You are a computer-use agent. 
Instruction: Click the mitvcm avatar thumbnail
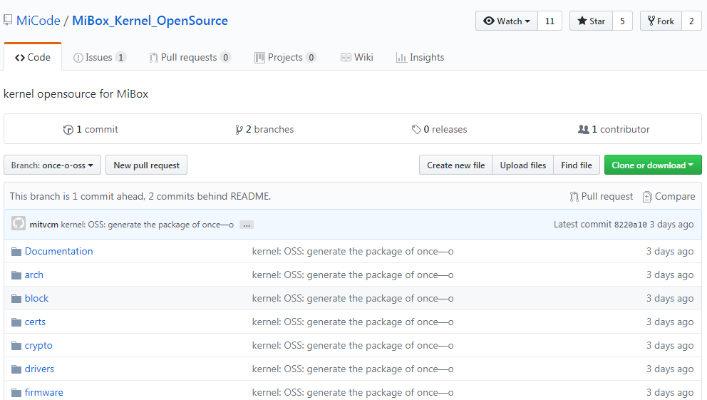click(x=18, y=224)
